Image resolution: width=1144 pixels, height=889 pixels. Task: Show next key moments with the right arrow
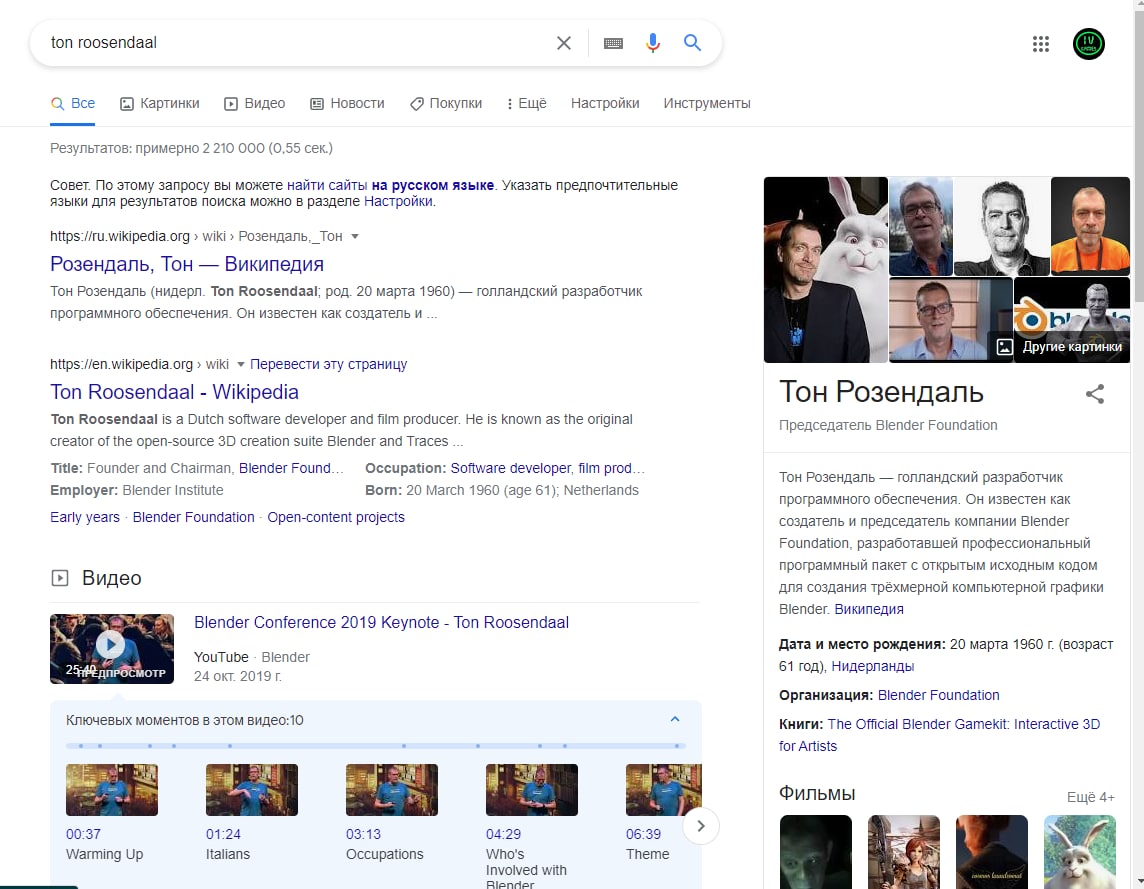[x=700, y=826]
